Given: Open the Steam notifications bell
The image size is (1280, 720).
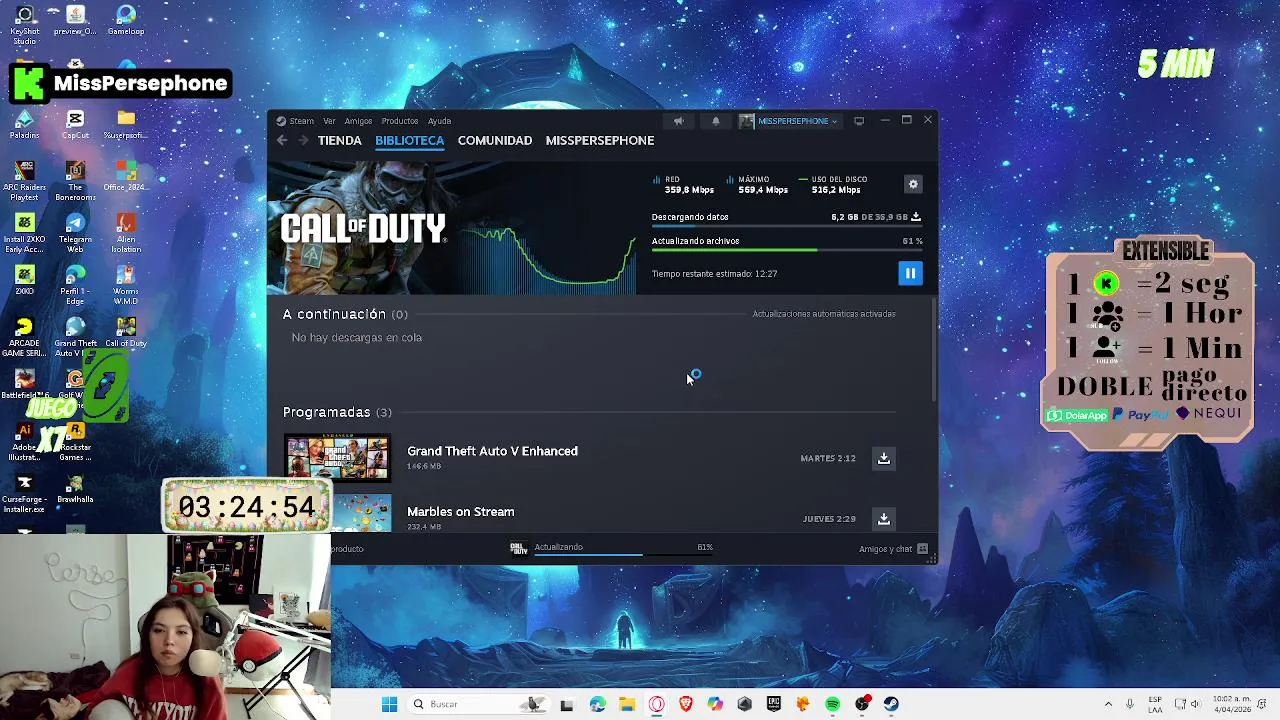Looking at the screenshot, I should tap(715, 121).
